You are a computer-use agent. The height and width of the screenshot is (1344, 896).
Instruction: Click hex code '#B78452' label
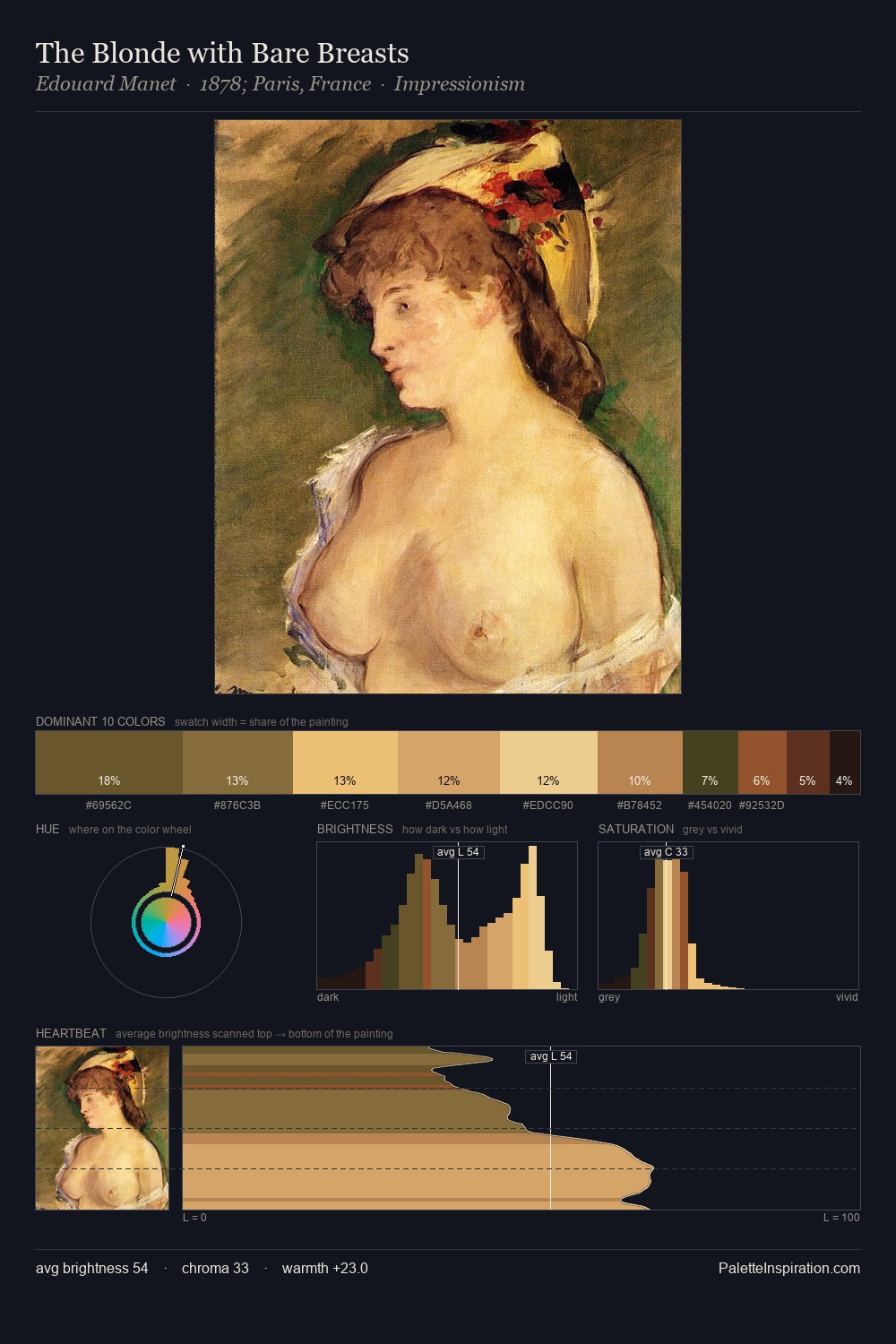[x=640, y=806]
